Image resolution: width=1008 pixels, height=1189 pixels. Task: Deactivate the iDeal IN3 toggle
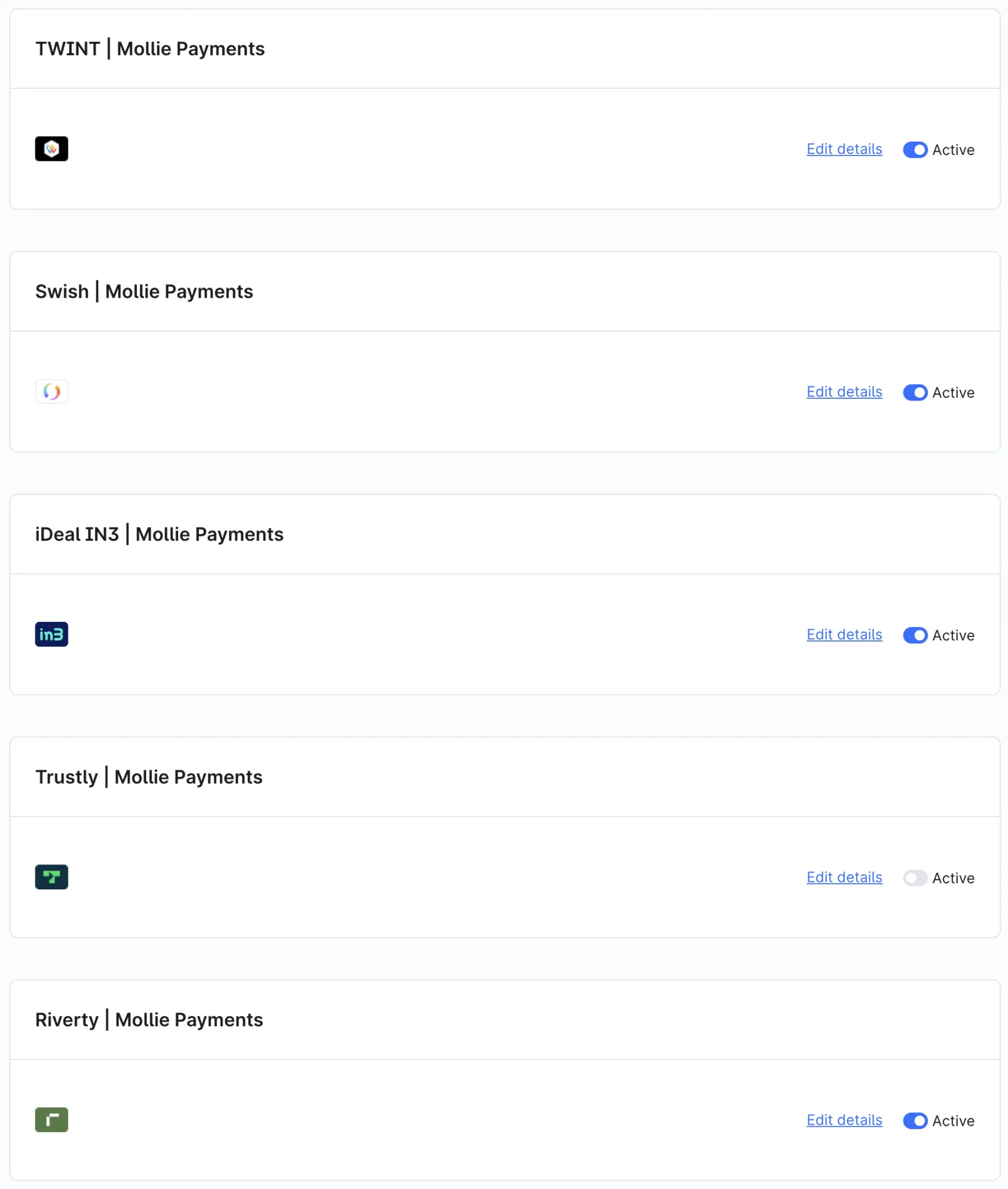[x=915, y=635]
